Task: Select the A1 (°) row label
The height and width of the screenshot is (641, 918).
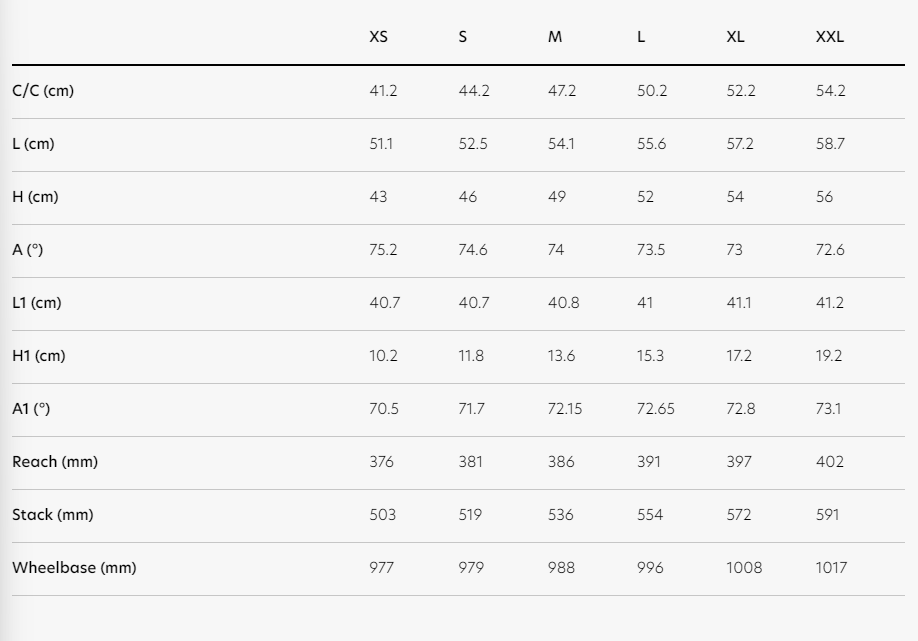Action: (32, 409)
